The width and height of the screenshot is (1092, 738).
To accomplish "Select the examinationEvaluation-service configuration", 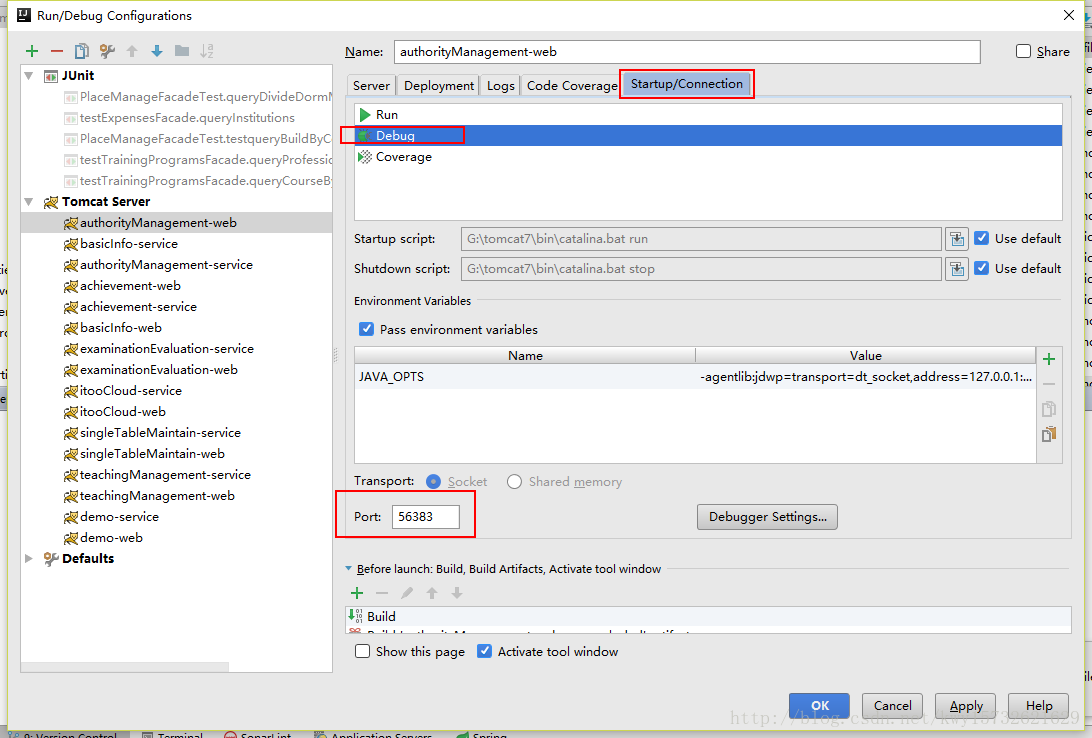I will pyautogui.click(x=166, y=349).
